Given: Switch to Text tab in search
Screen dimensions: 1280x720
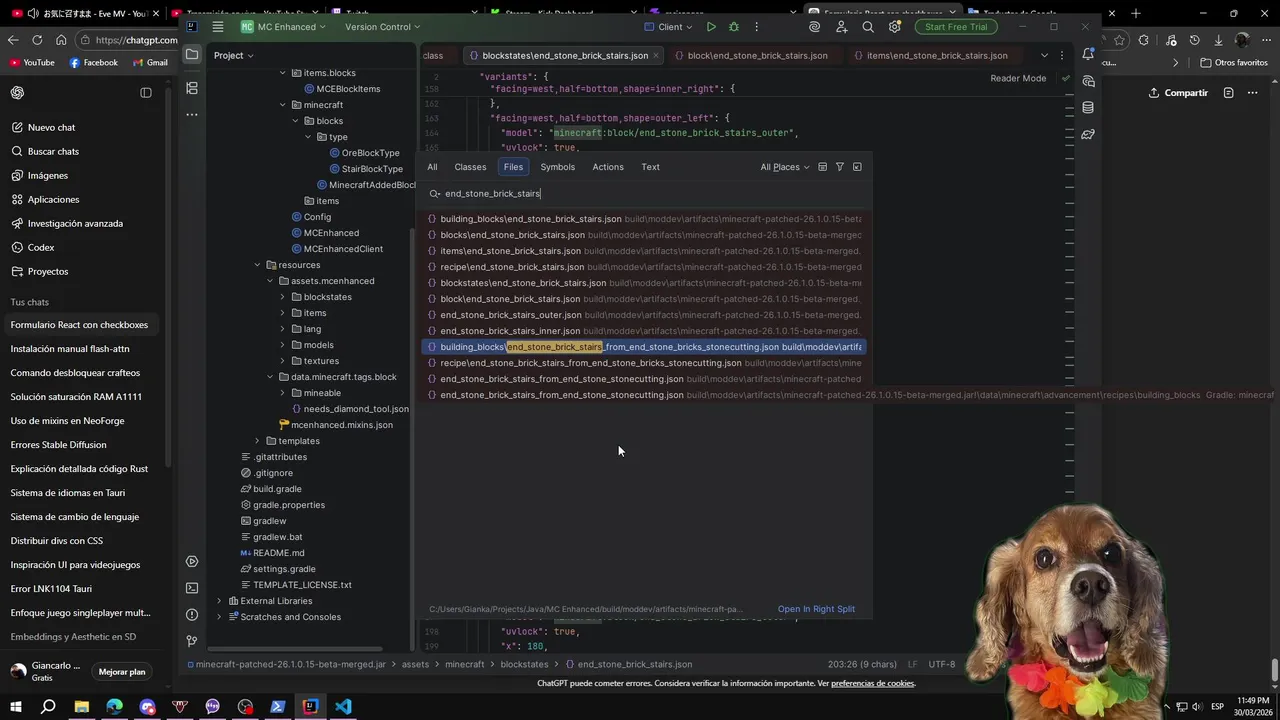Looking at the screenshot, I should [x=650, y=167].
